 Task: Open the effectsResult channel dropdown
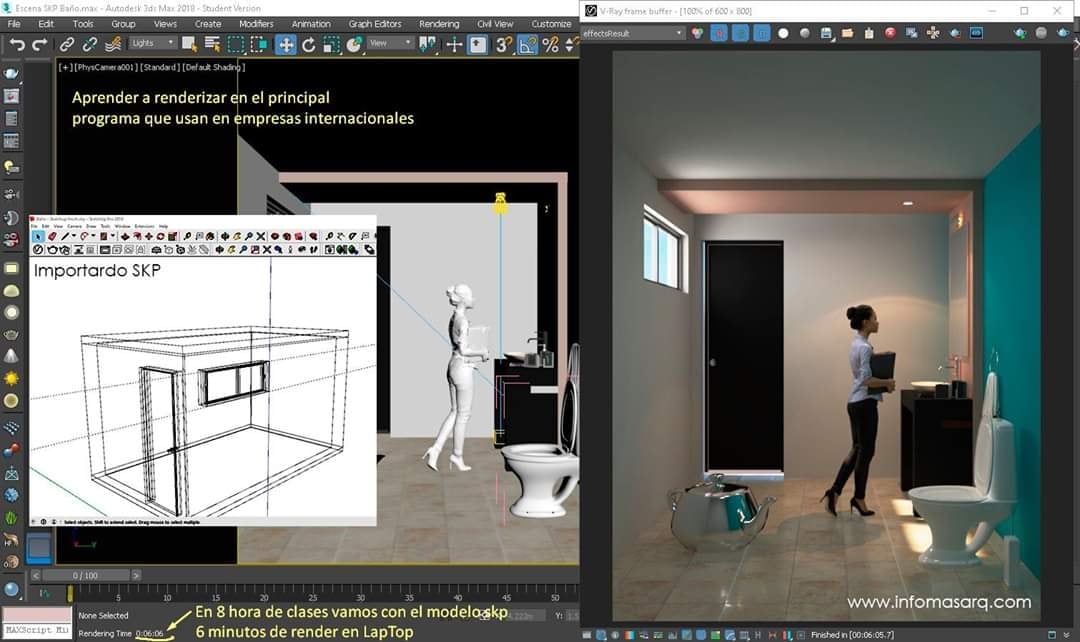(x=633, y=33)
